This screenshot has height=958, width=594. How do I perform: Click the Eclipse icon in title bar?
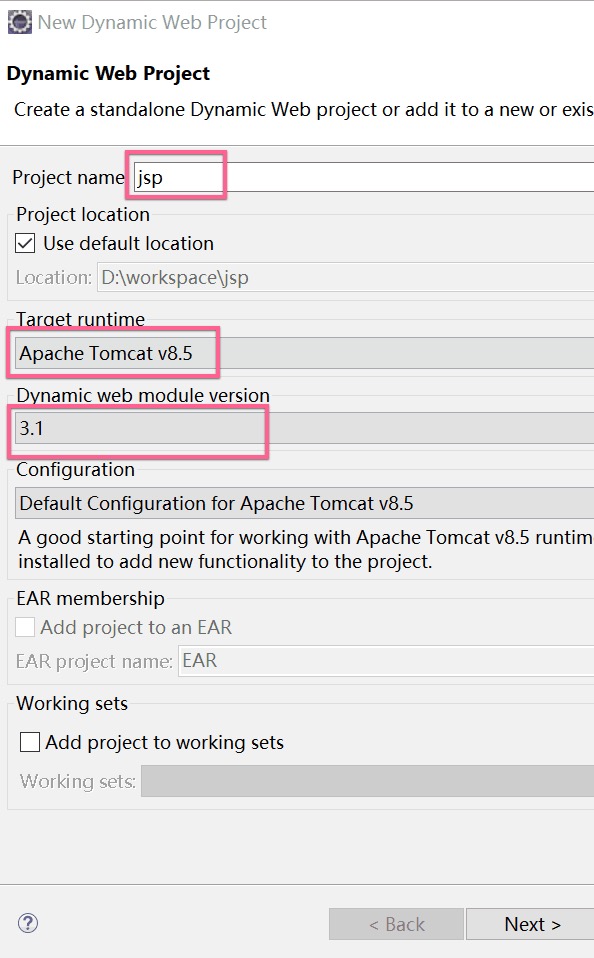pos(20,22)
